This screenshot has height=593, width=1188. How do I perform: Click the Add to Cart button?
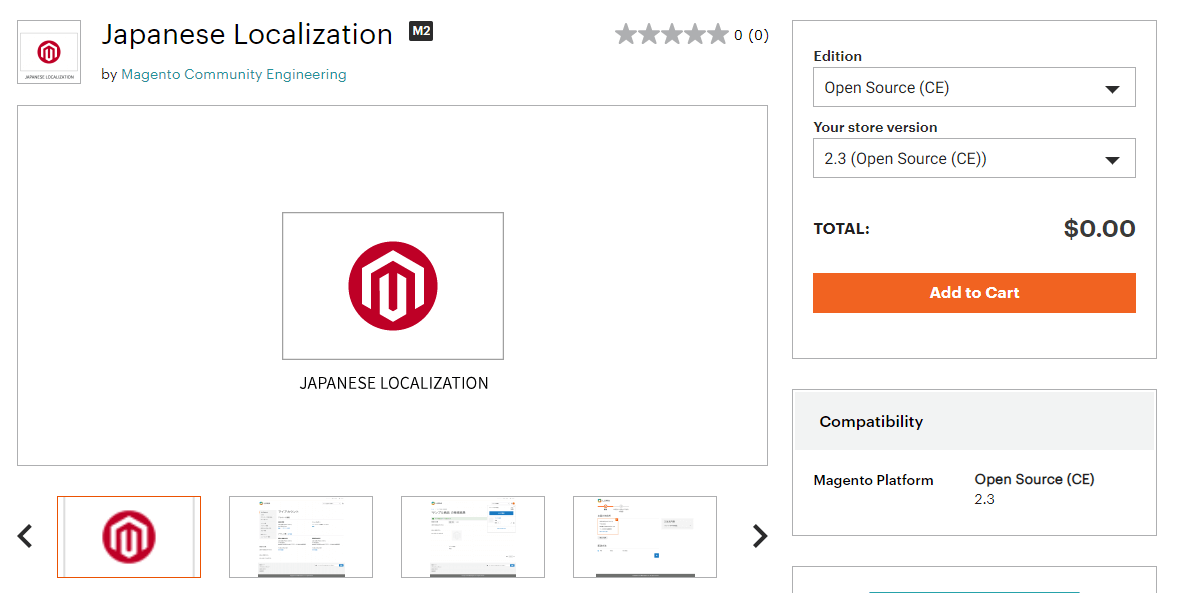973,292
